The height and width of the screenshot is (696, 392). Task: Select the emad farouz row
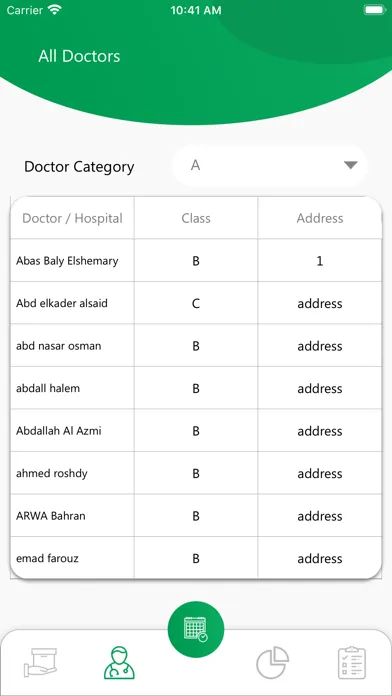click(x=196, y=558)
